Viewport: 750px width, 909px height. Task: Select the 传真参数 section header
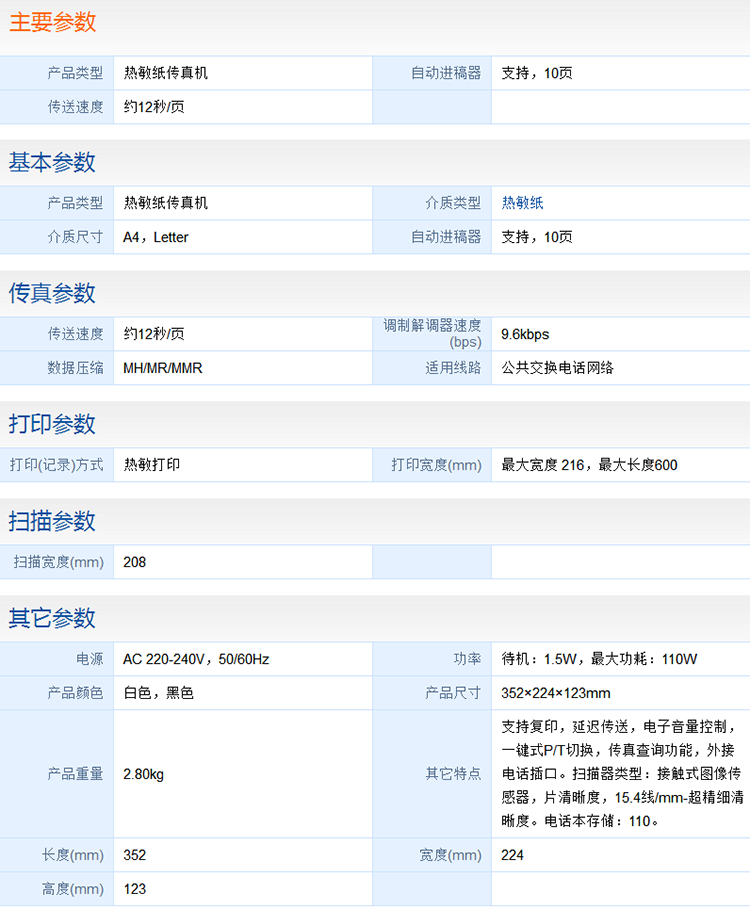[x=53, y=293]
